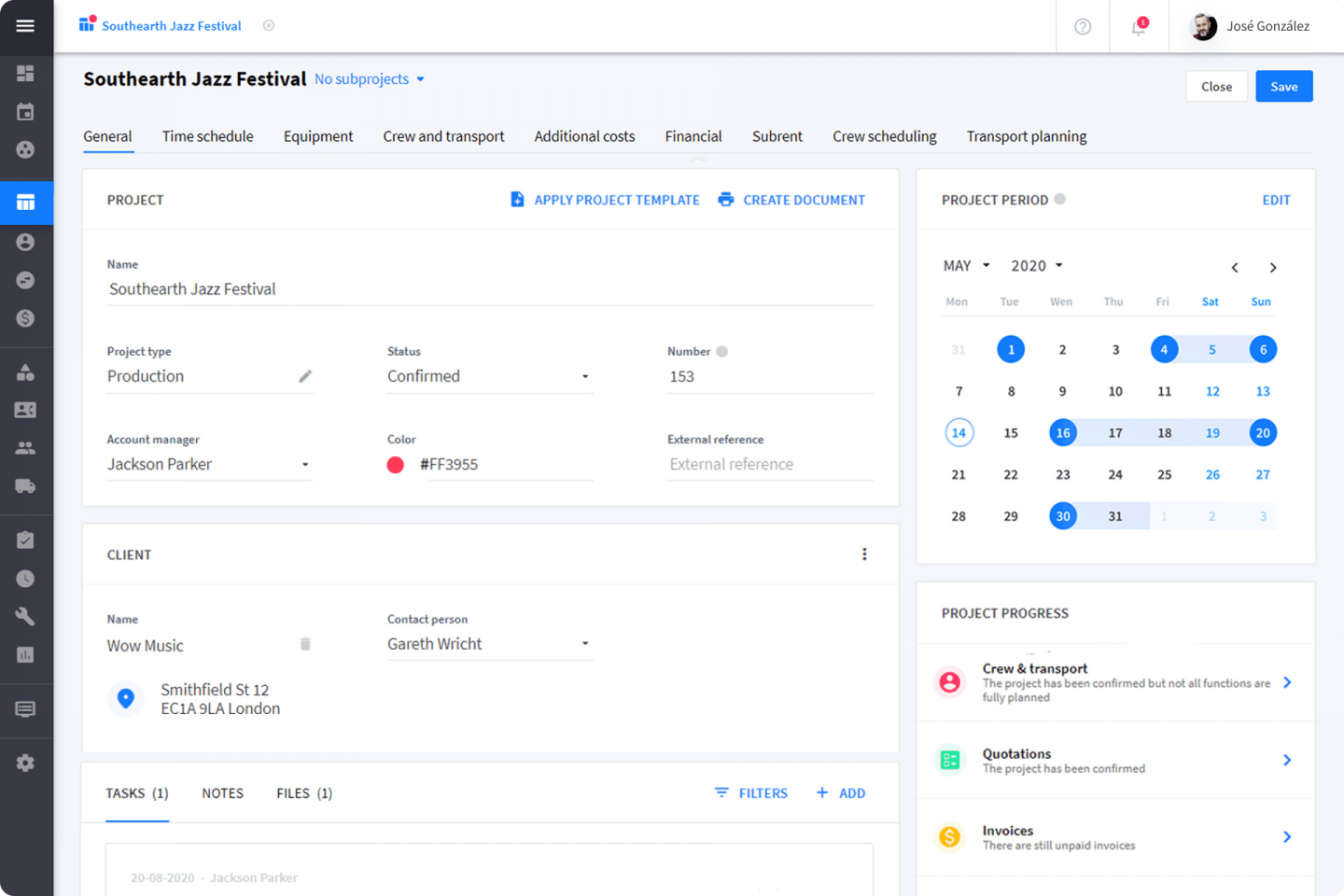
Task: Select the Projects icon in the sidebar
Action: [26, 203]
